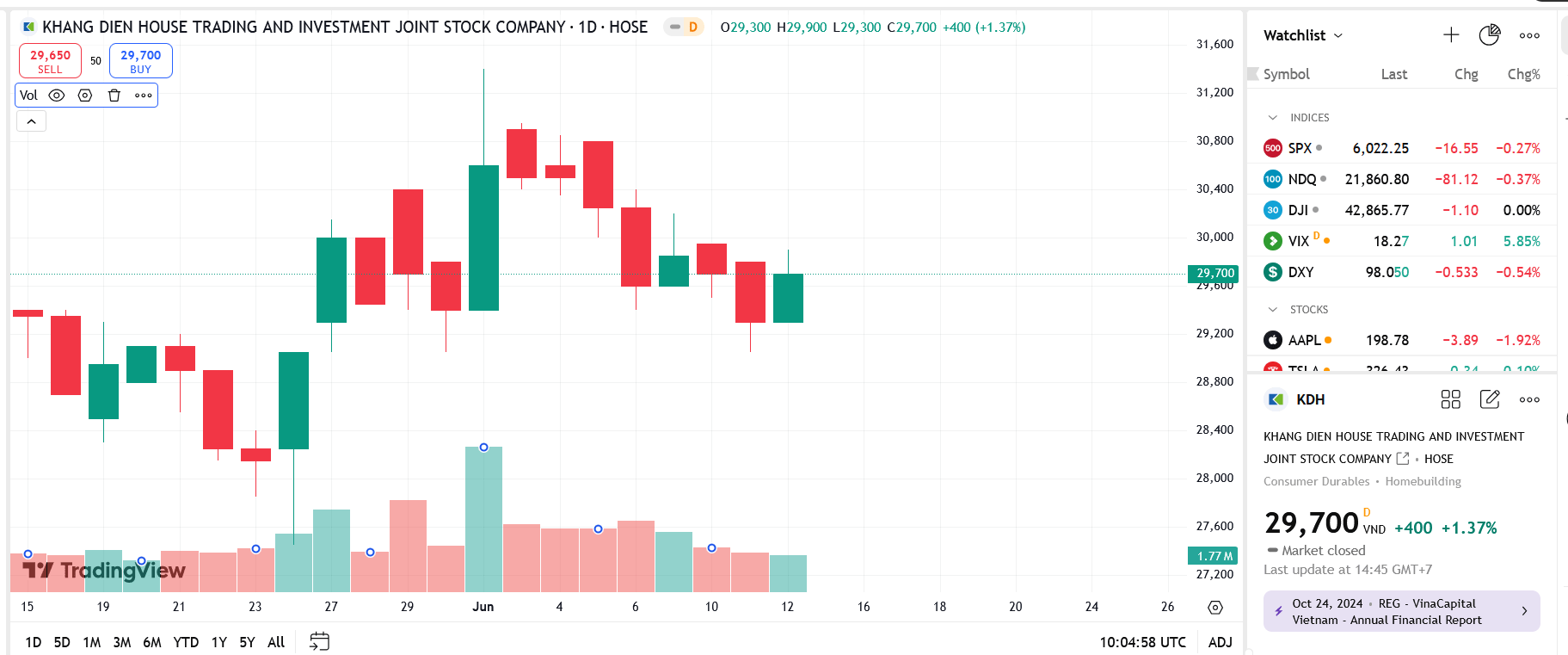The image size is (1568, 655).
Task: Open the heatmap pie chart icon in Watchlist
Action: tap(1489, 34)
